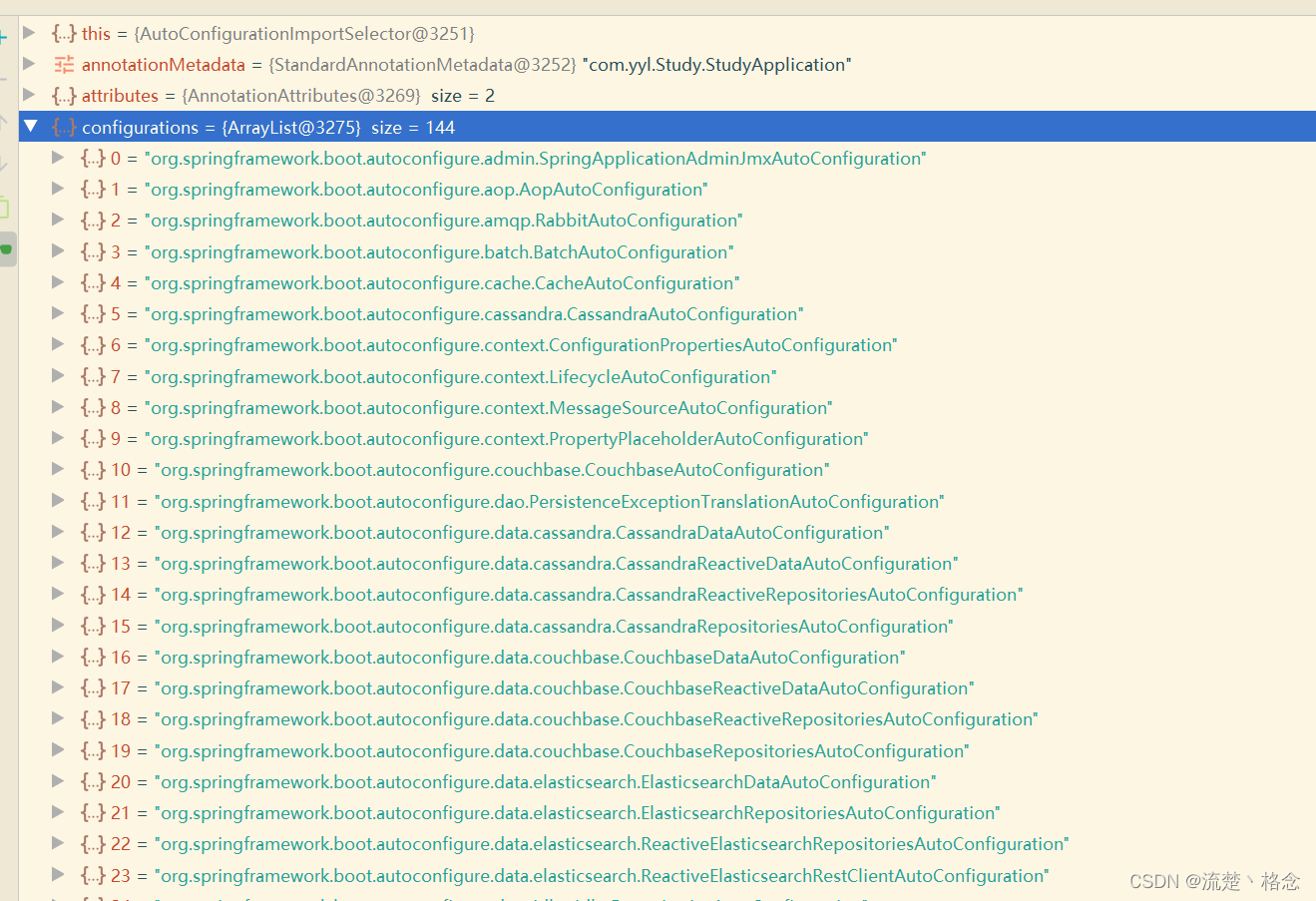Expand list entry 6 ConfigurationPropertiesAutoConfiguration
Image resolution: width=1316 pixels, height=901 pixels.
point(58,344)
